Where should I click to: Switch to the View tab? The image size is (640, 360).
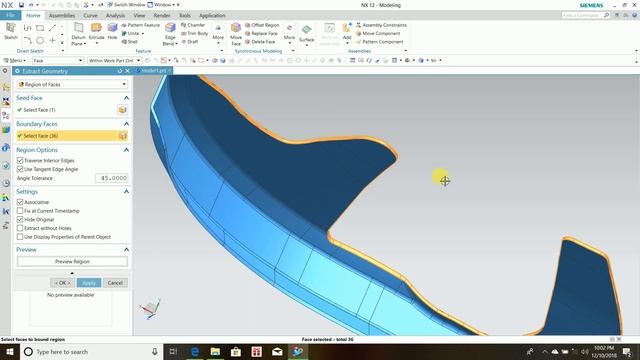[139, 16]
